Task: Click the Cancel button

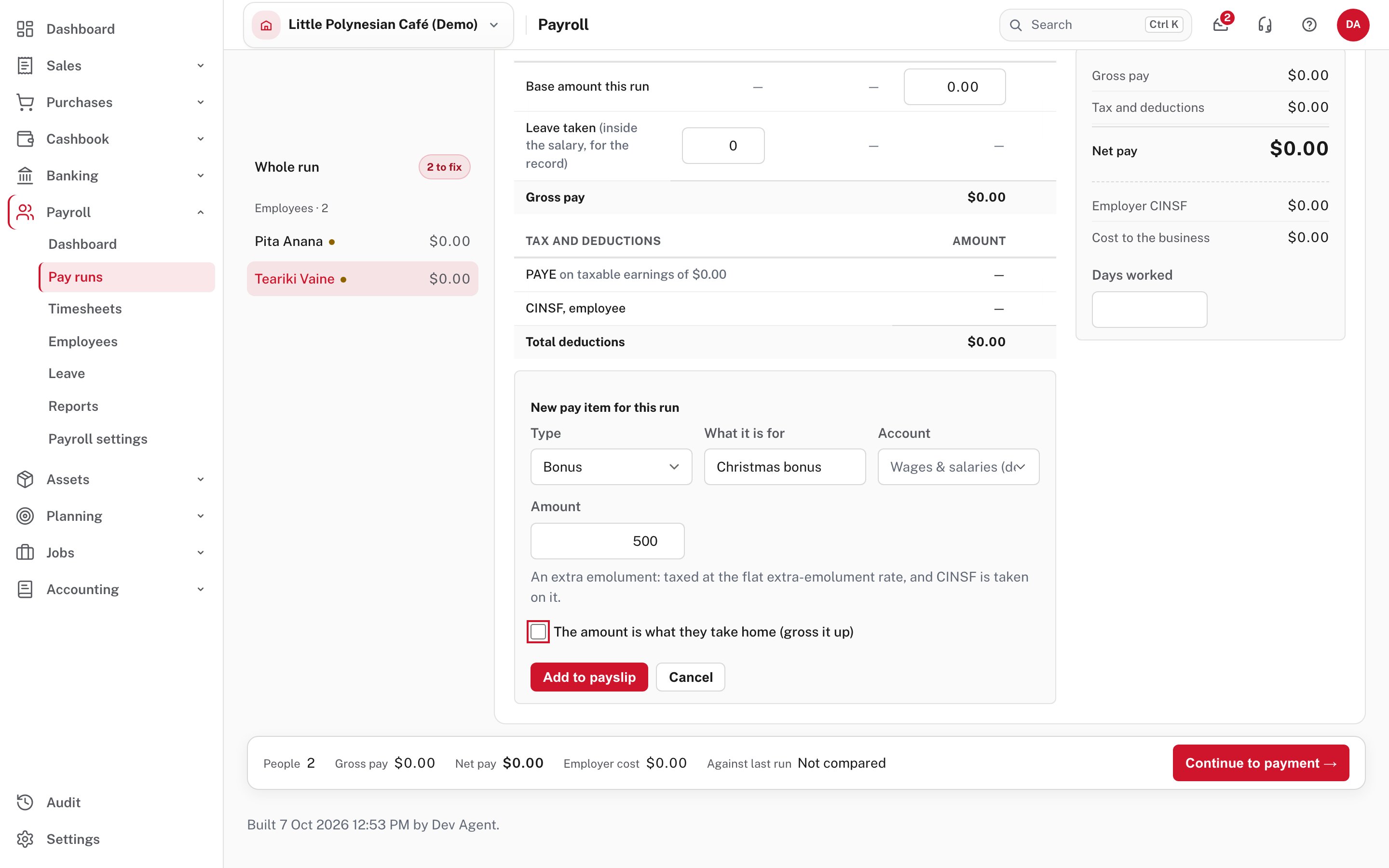Action: pos(691,678)
